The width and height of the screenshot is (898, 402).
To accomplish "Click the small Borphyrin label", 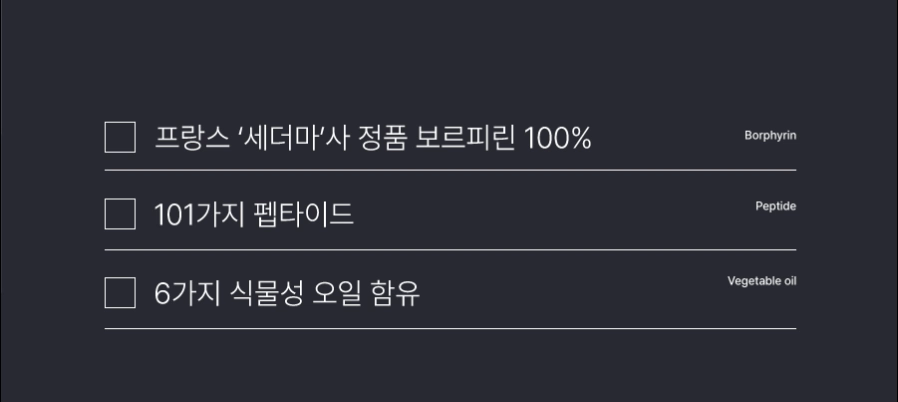I will [770, 135].
